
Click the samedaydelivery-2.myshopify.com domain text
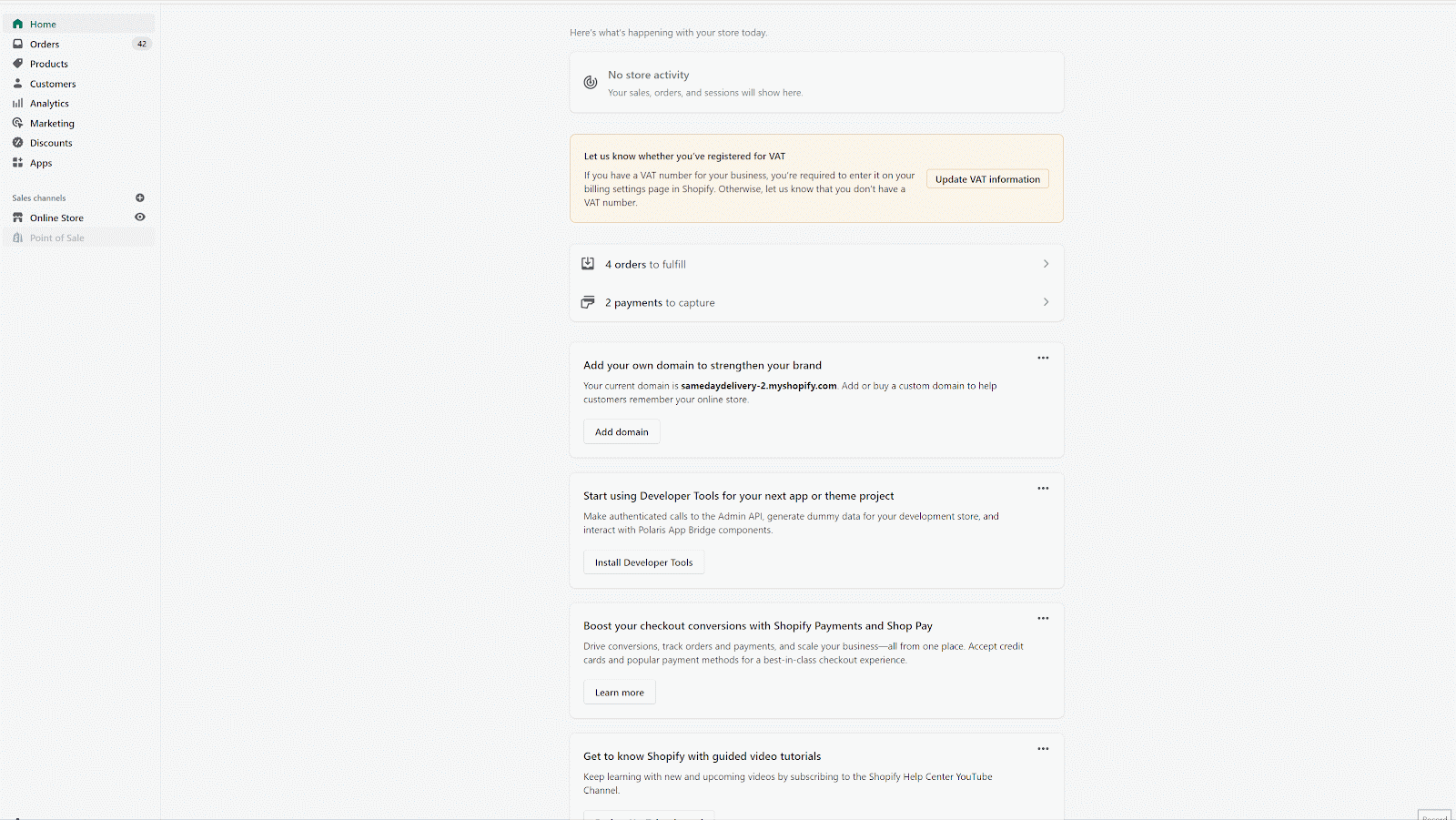point(759,386)
